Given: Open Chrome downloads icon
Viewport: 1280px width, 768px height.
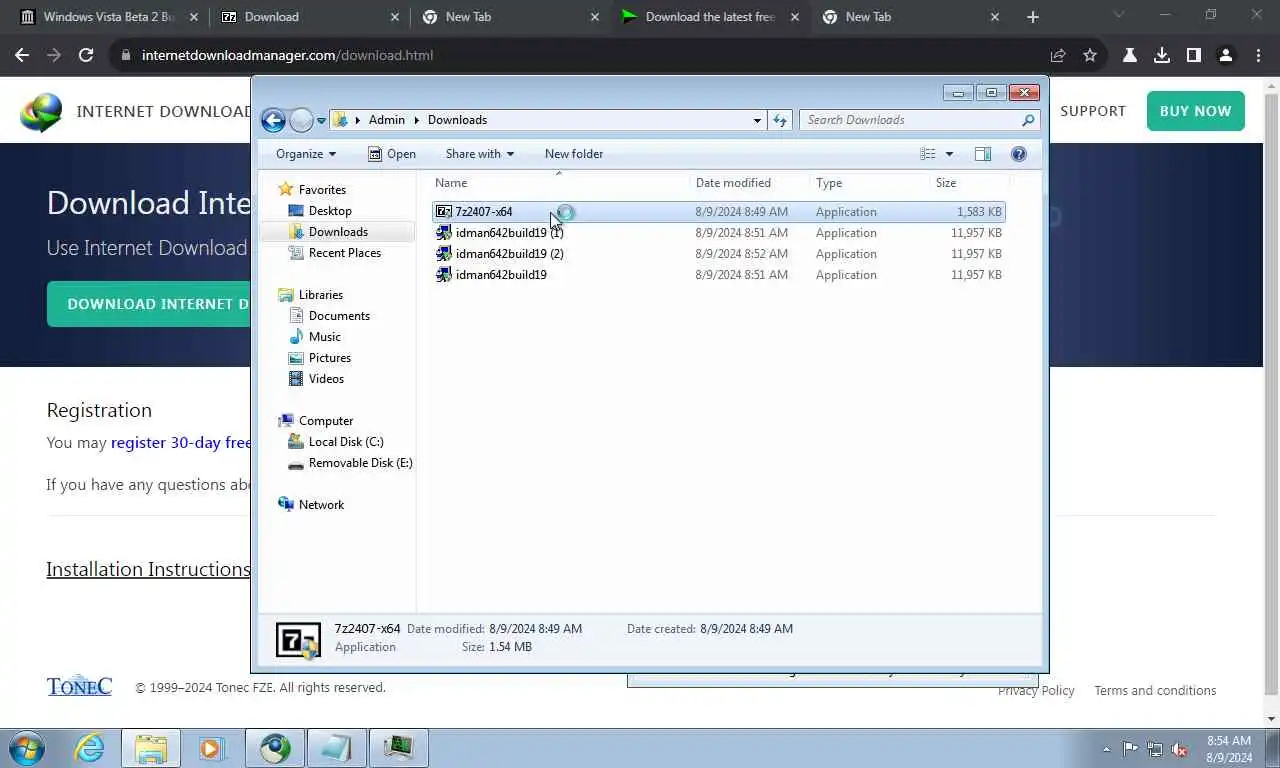Looking at the screenshot, I should click(1161, 56).
